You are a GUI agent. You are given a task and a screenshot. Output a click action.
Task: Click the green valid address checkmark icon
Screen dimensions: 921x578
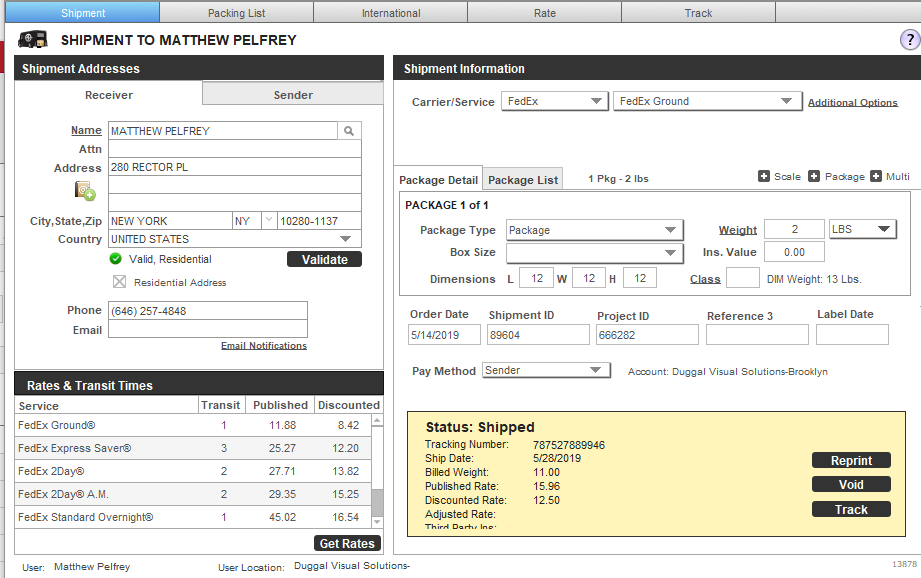tap(116, 259)
